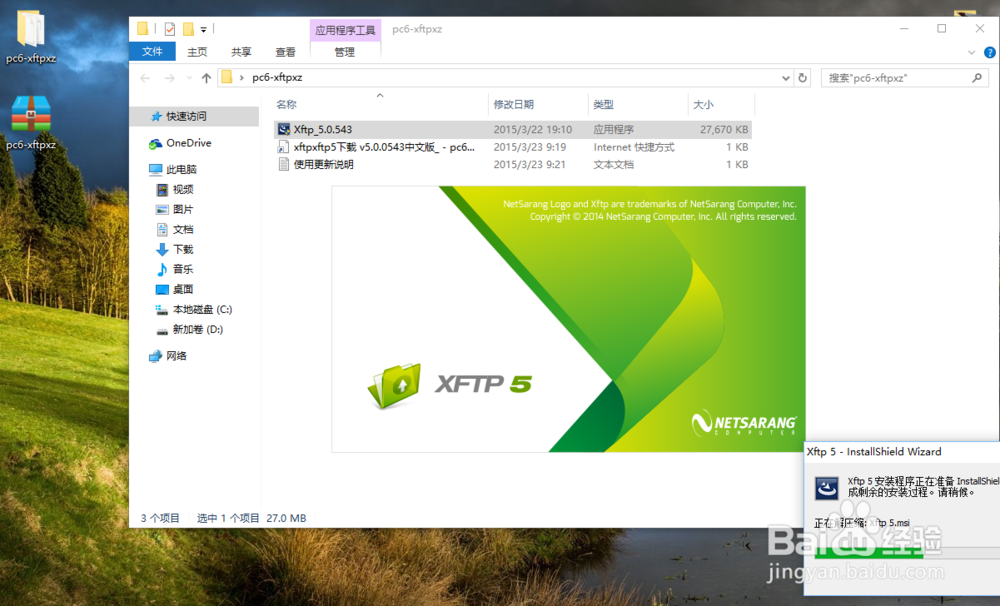Click the search magnifier icon
1000x606 pixels.
(976, 78)
